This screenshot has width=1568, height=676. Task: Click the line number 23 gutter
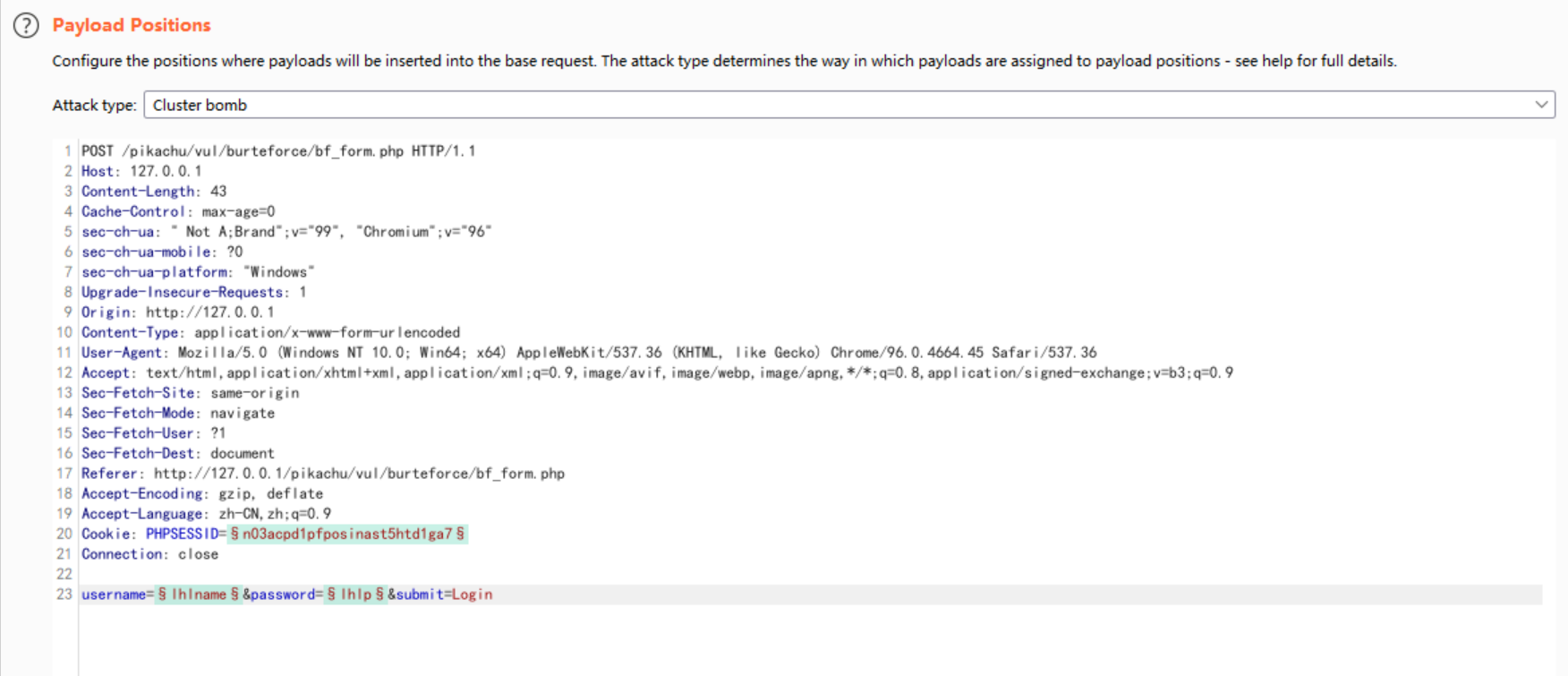click(x=64, y=595)
